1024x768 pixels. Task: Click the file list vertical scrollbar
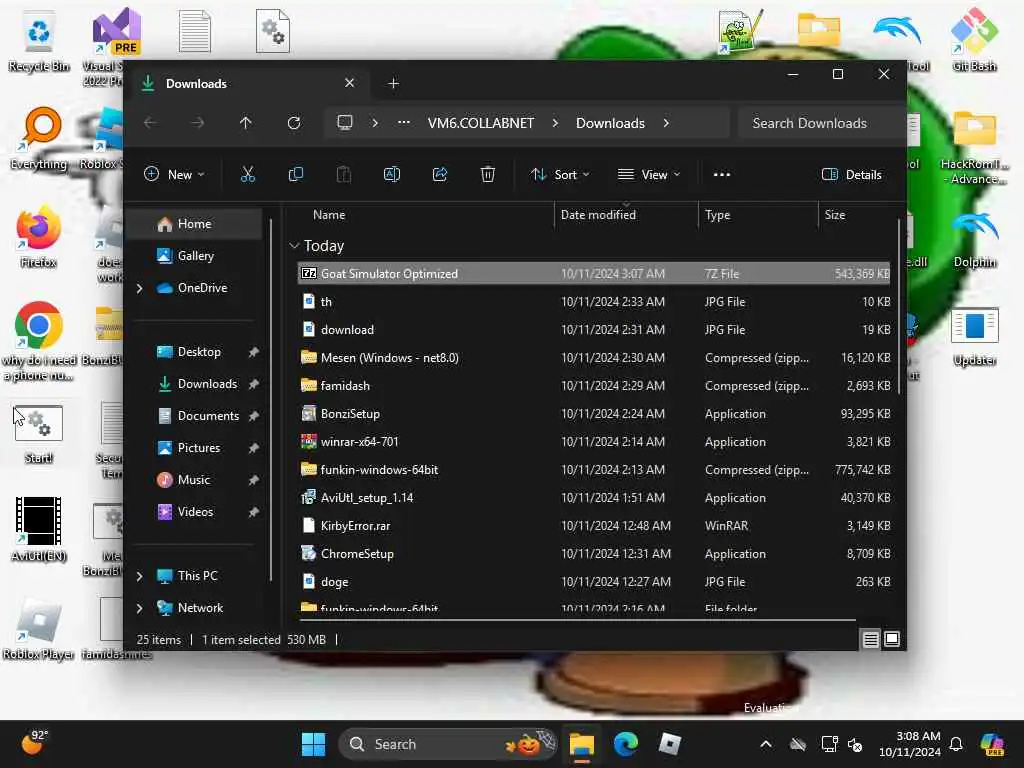click(899, 307)
